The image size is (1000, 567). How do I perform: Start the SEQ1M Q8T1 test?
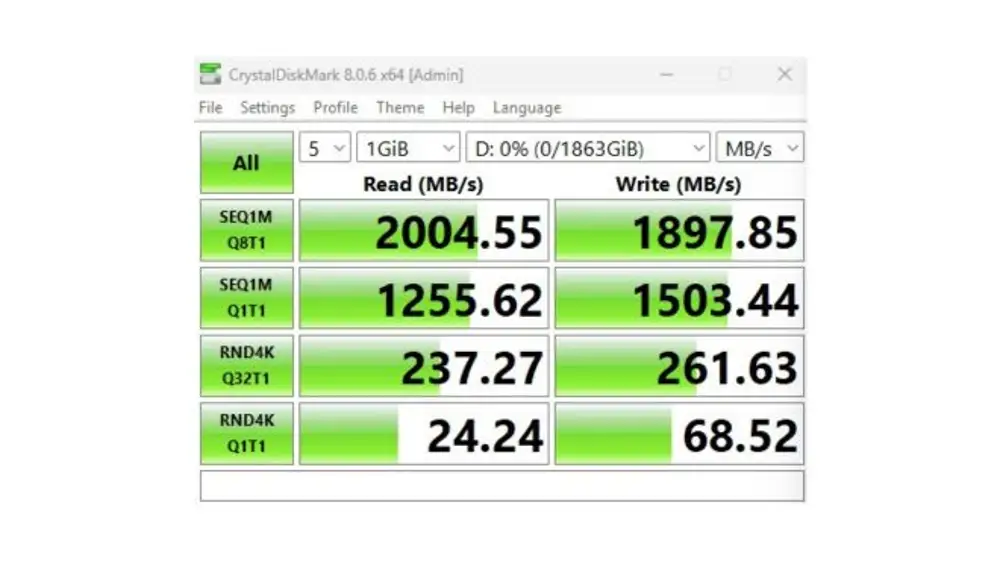247,230
